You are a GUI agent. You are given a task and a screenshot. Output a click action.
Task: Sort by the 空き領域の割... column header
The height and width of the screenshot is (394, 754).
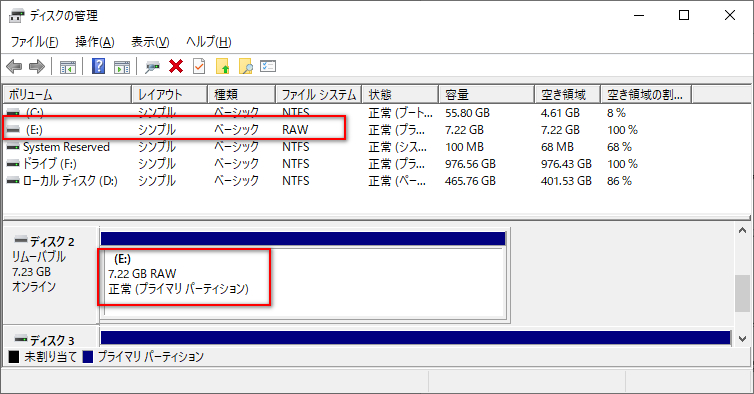[646, 94]
